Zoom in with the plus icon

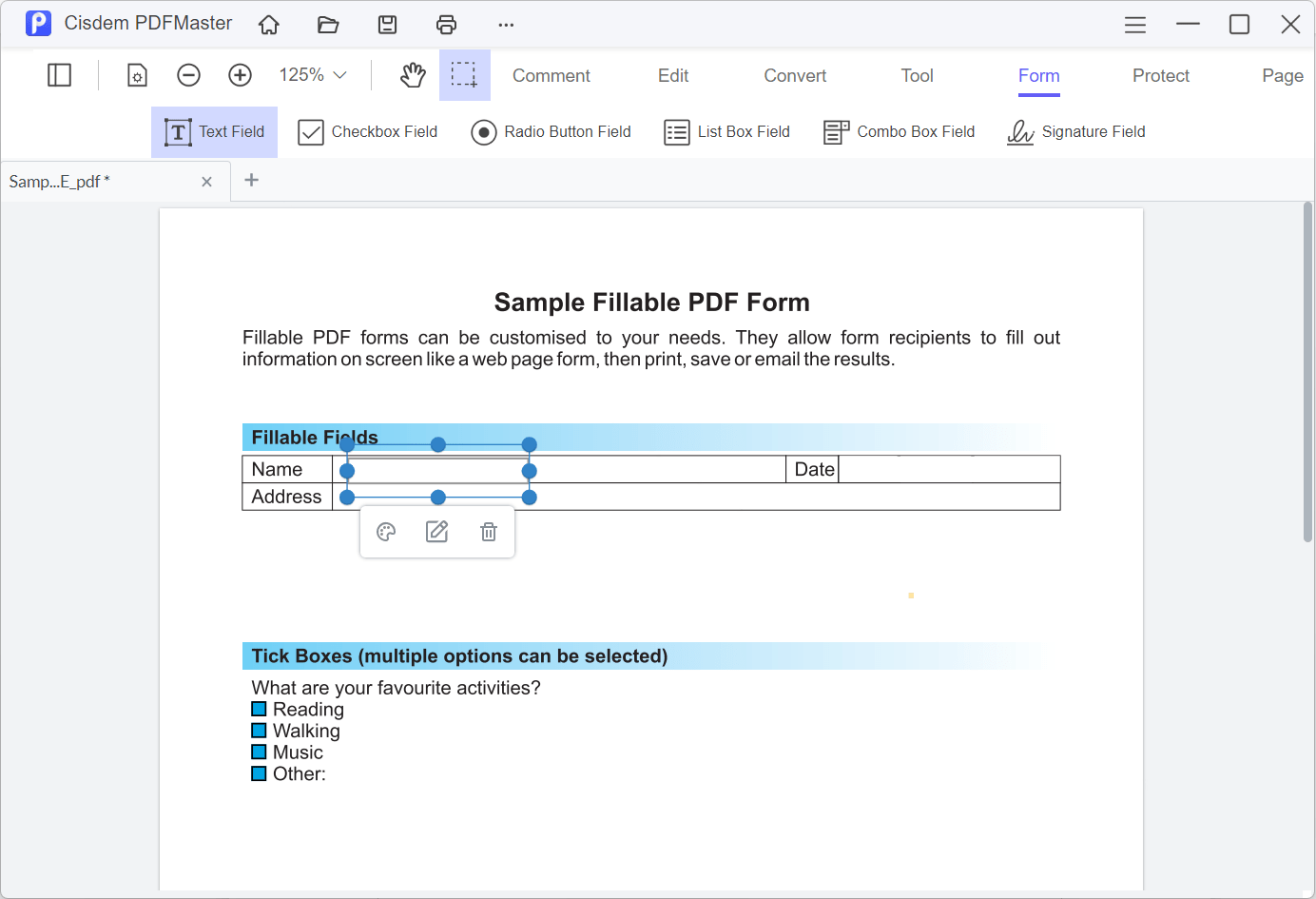tap(241, 75)
